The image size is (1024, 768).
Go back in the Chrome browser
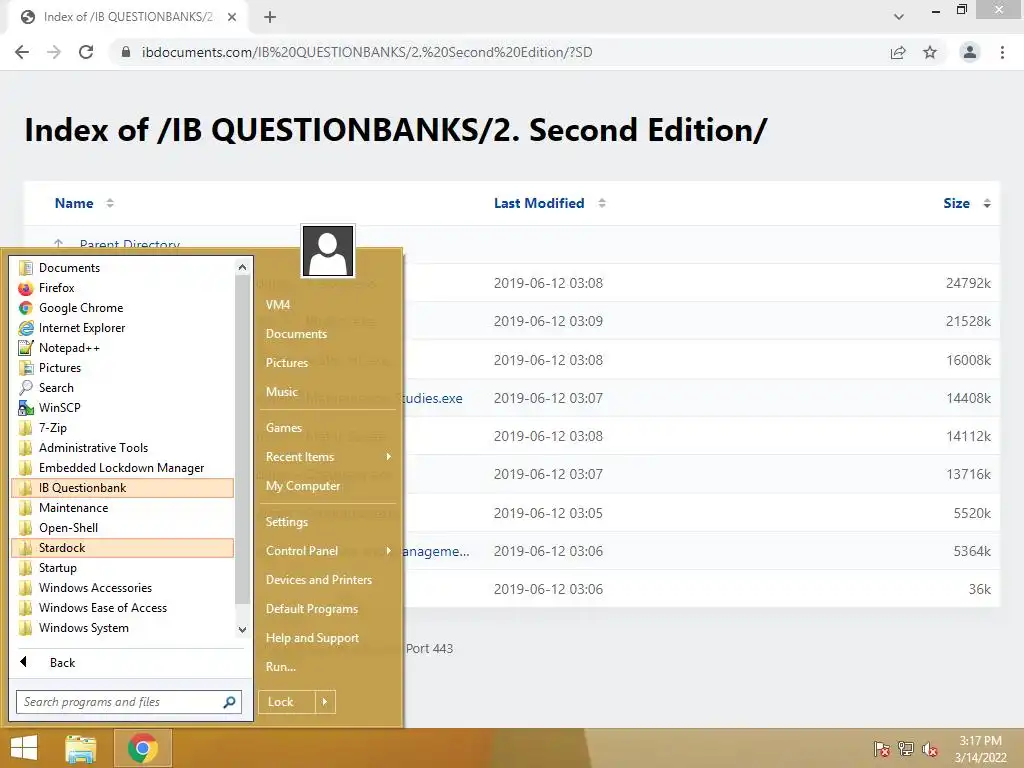tap(22, 52)
